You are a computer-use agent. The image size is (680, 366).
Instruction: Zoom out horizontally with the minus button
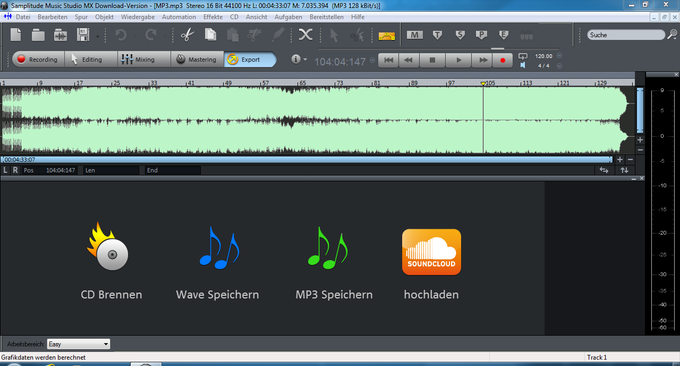click(630, 160)
